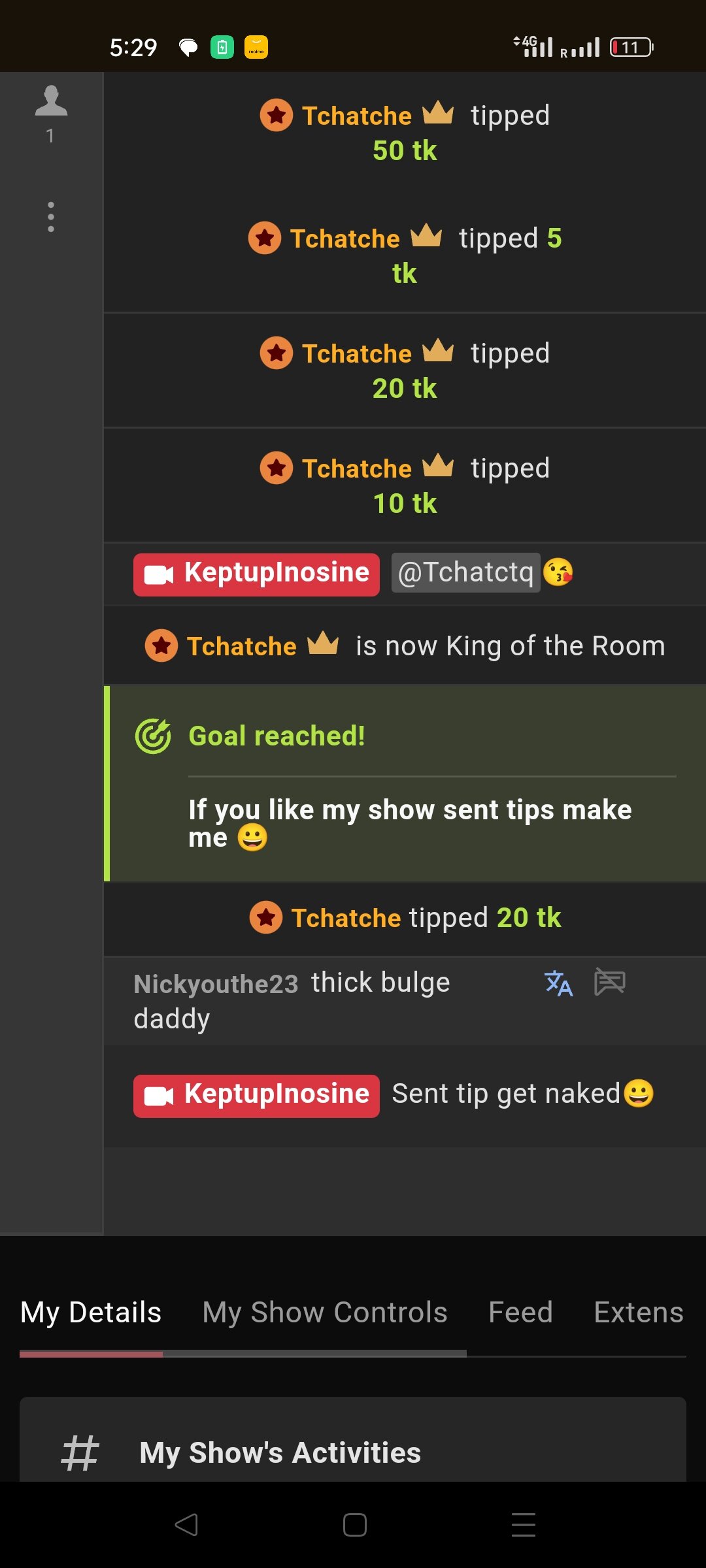The image size is (706, 1568).
Task: Tap the viewers count user icon
Action: (x=51, y=102)
